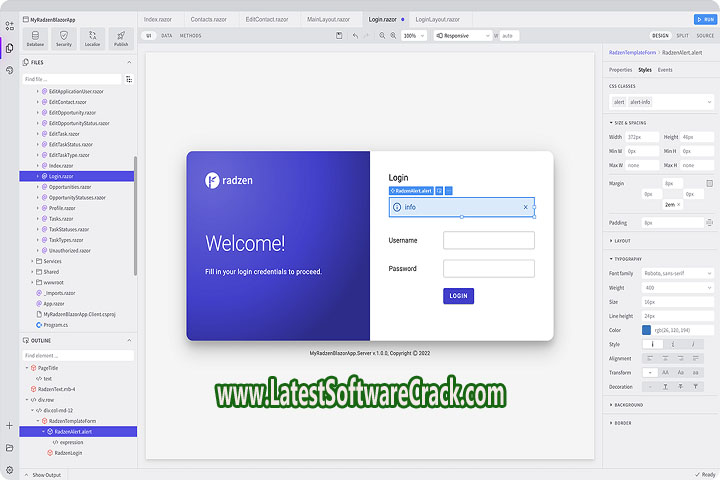The width and height of the screenshot is (720, 480).
Task: Expand the Services folder
Action: pyautogui.click(x=32, y=261)
